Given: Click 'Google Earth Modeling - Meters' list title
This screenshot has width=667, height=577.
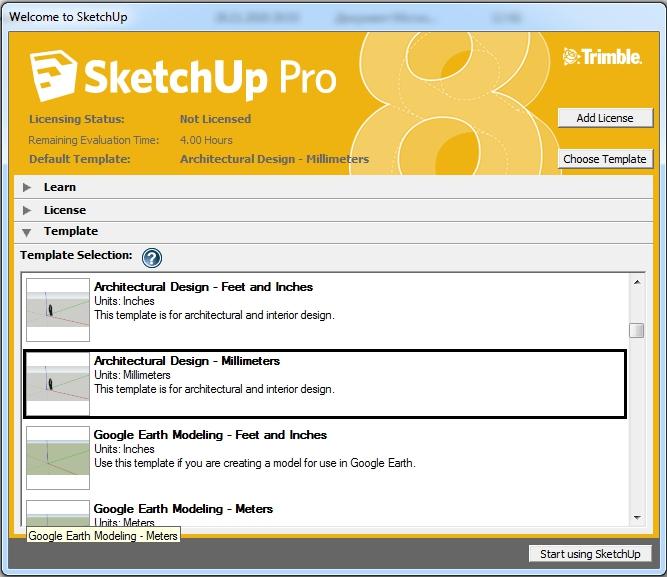Looking at the screenshot, I should (183, 509).
